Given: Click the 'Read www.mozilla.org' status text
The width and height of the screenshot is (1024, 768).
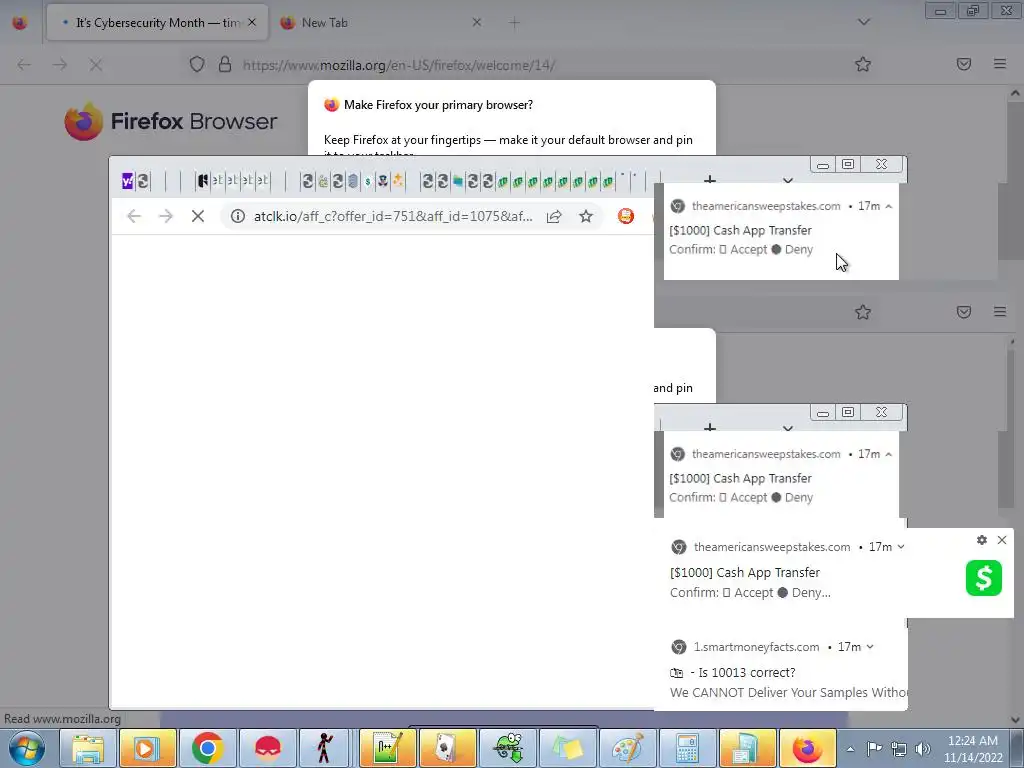Looking at the screenshot, I should click(x=62, y=719).
